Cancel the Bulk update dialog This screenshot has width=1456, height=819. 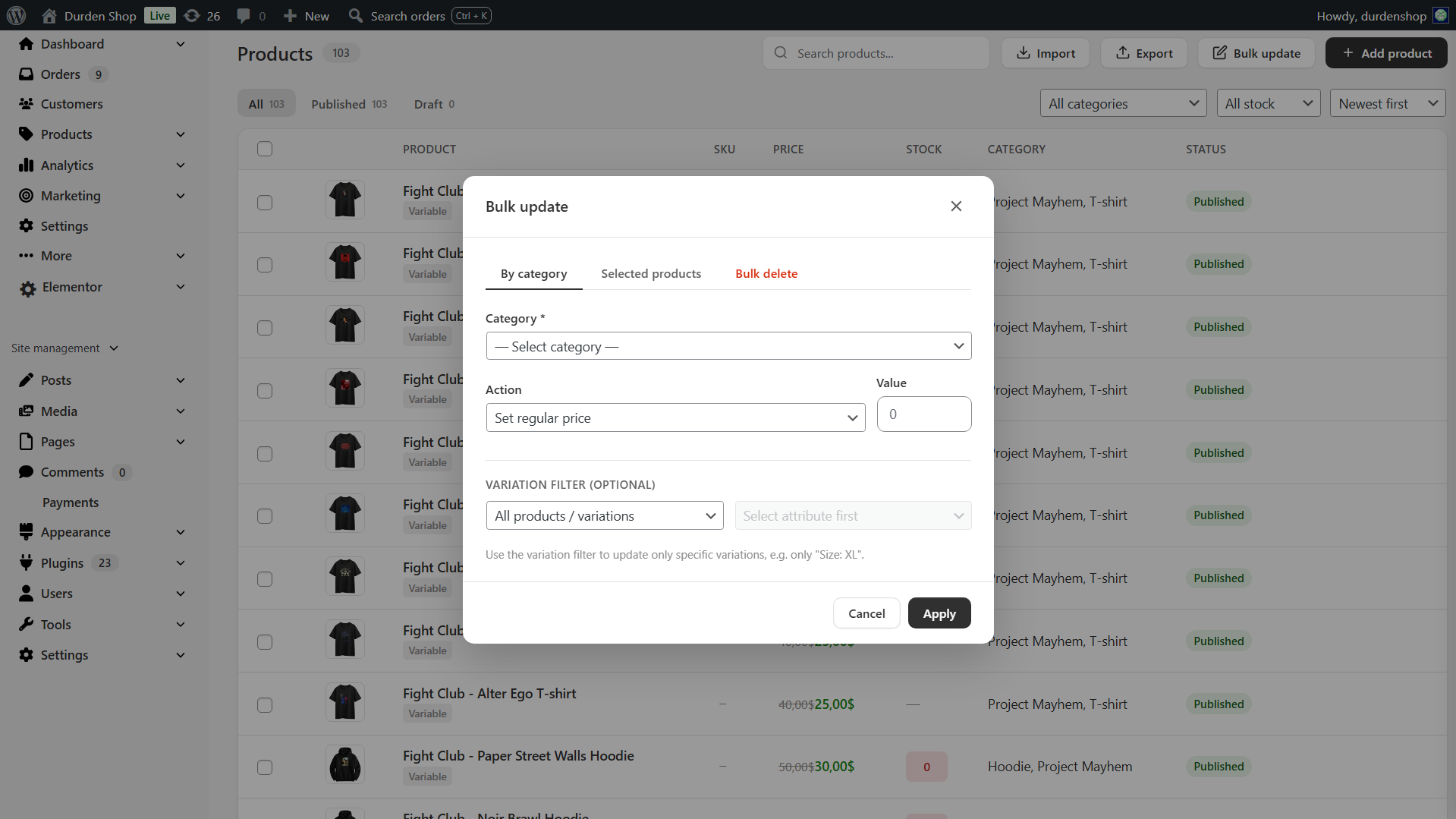pos(866,613)
